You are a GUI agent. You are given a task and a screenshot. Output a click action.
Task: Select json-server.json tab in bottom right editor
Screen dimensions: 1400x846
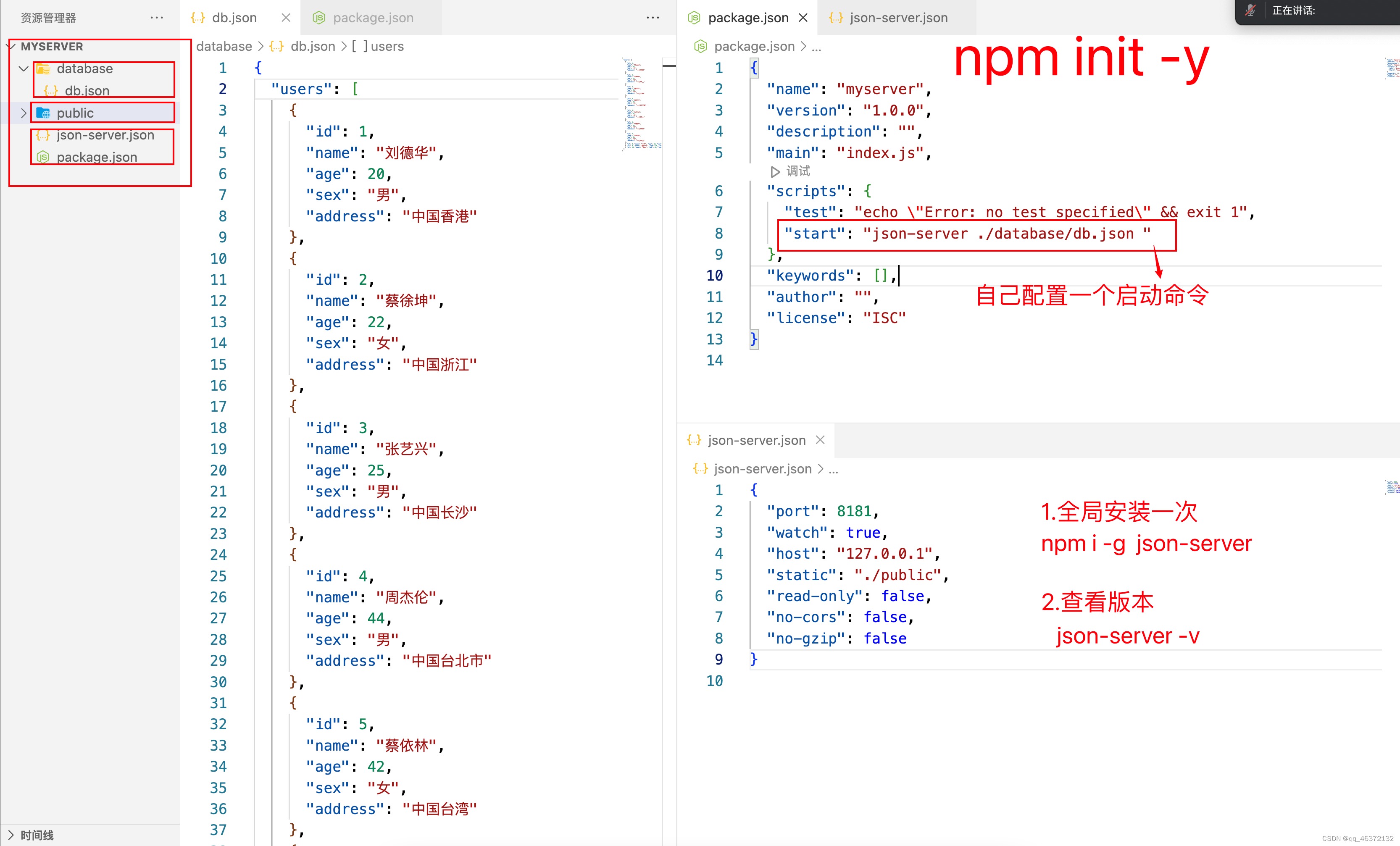click(x=756, y=440)
